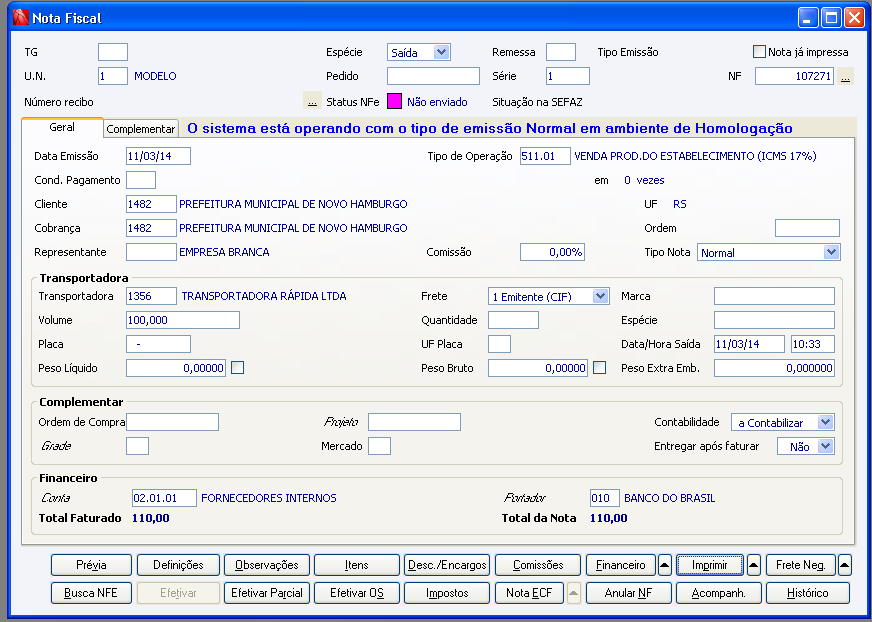
Task: Expand the Tipo Nota Normal dropdown
Action: 831,252
